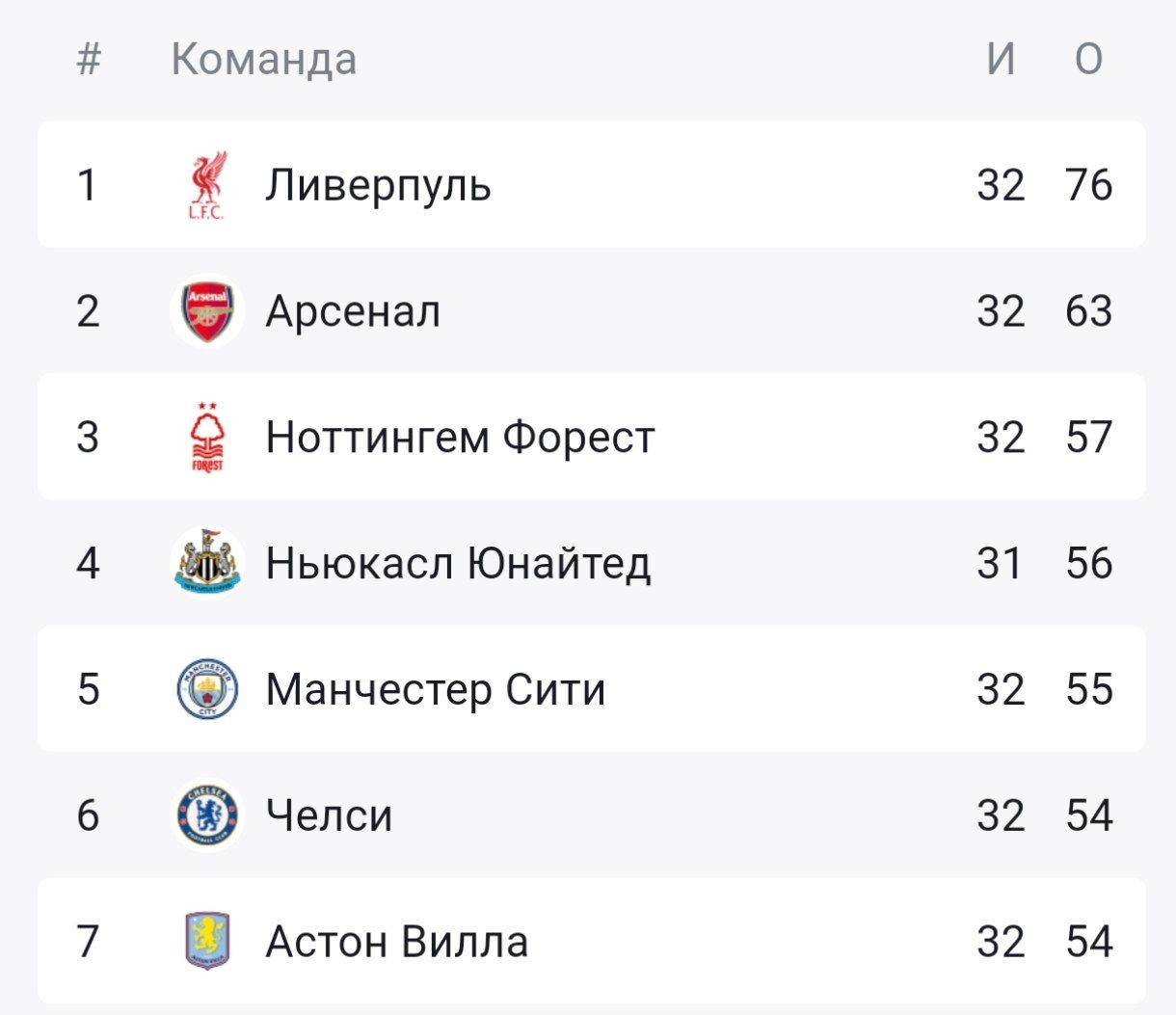Click the Chelsea lion badge
Image resolution: width=1176 pixels, height=1015 pixels.
click(x=206, y=815)
